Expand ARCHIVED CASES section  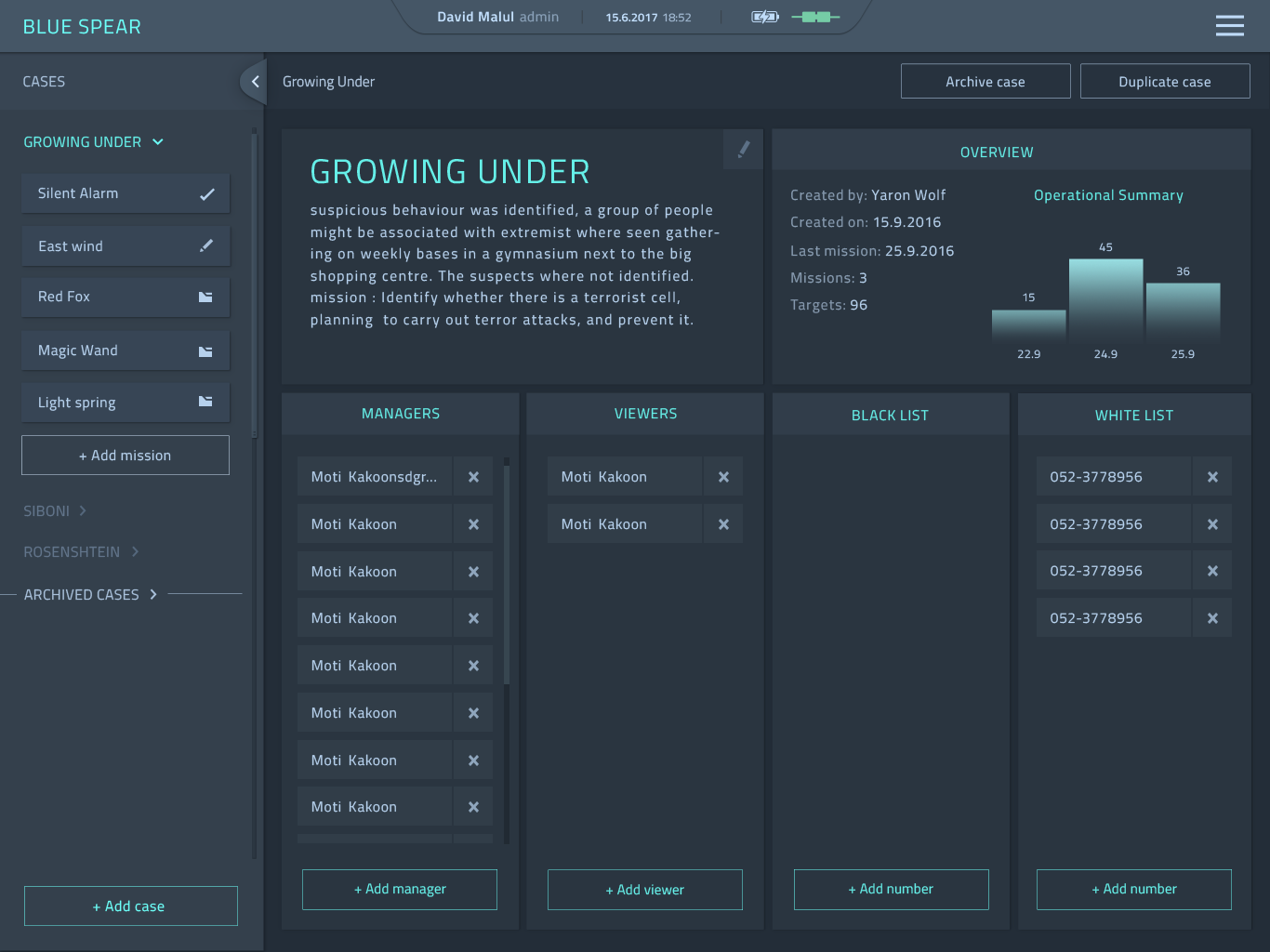(x=90, y=595)
